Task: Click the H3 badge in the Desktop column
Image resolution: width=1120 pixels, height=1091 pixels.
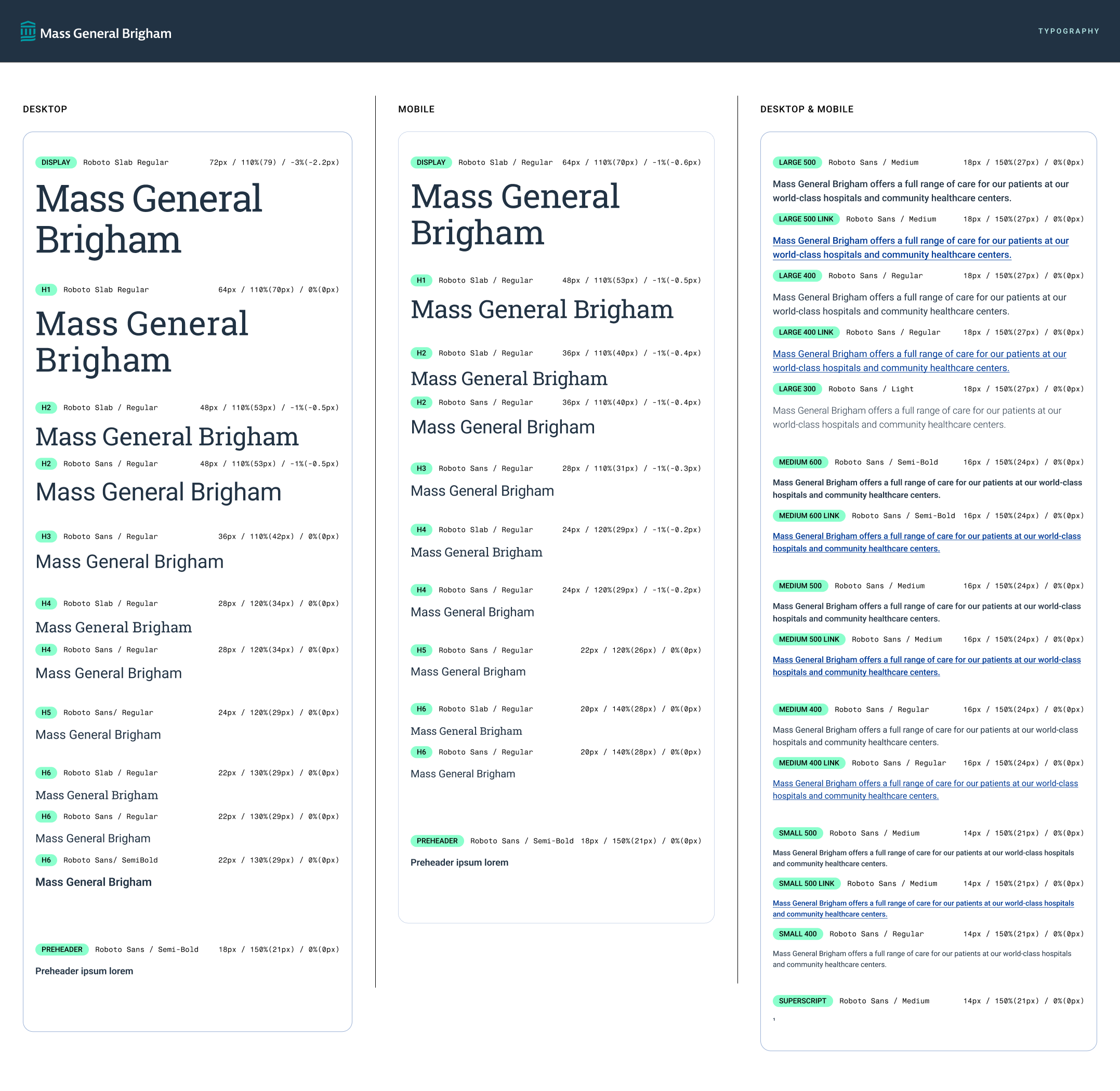Action: (x=46, y=536)
